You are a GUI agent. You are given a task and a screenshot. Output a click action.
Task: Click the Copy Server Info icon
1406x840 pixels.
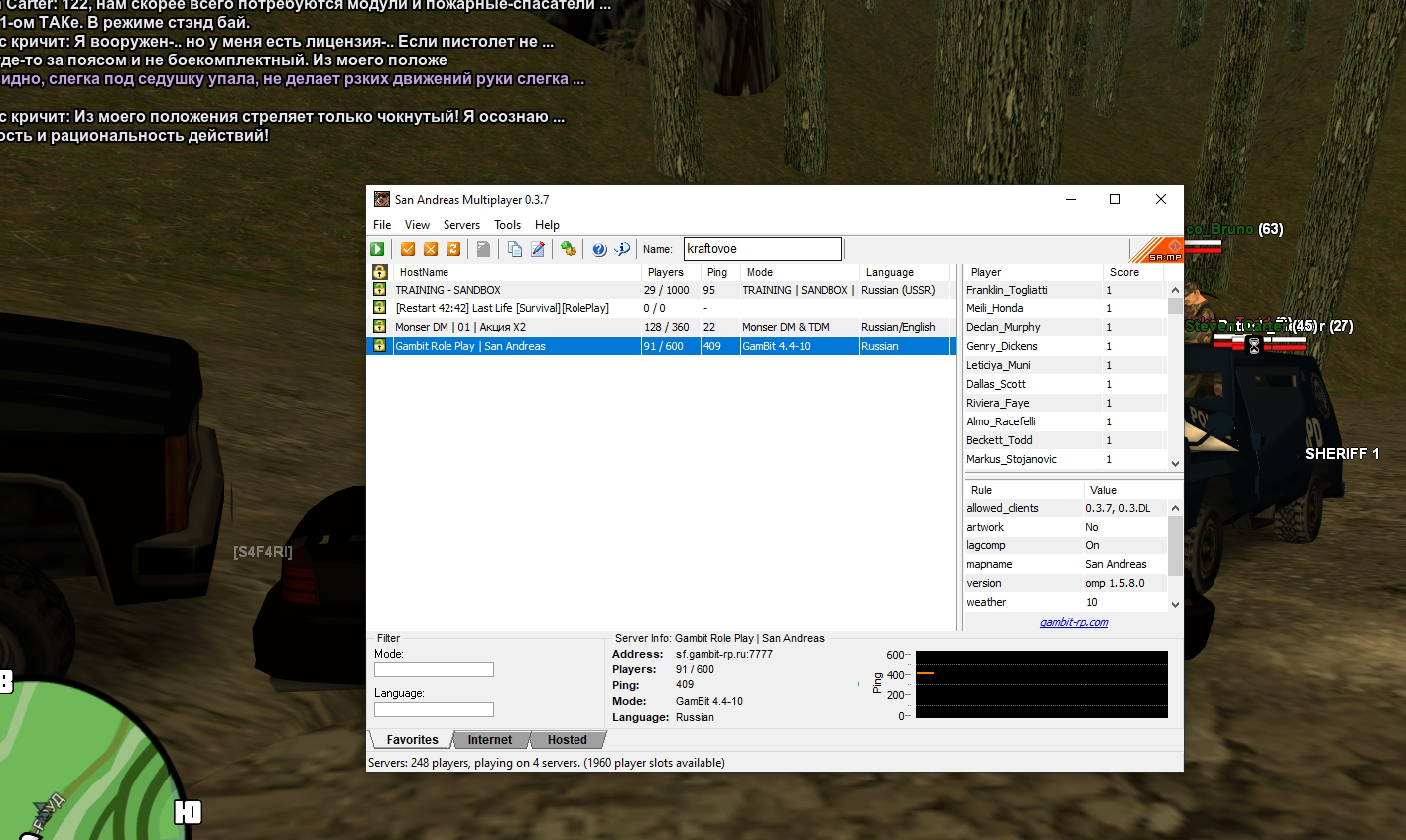click(514, 249)
